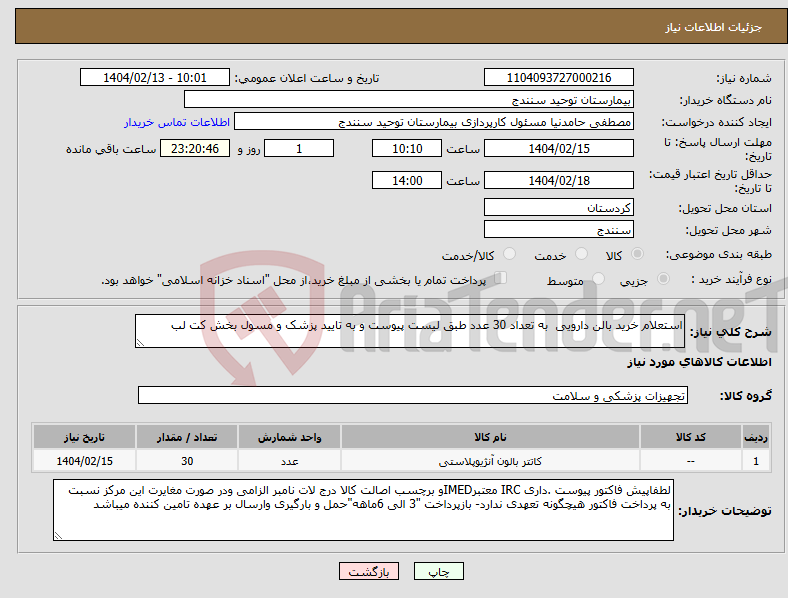The image size is (788, 598).
Task: Click the تعداد / مقدار column header
Action: (x=187, y=437)
